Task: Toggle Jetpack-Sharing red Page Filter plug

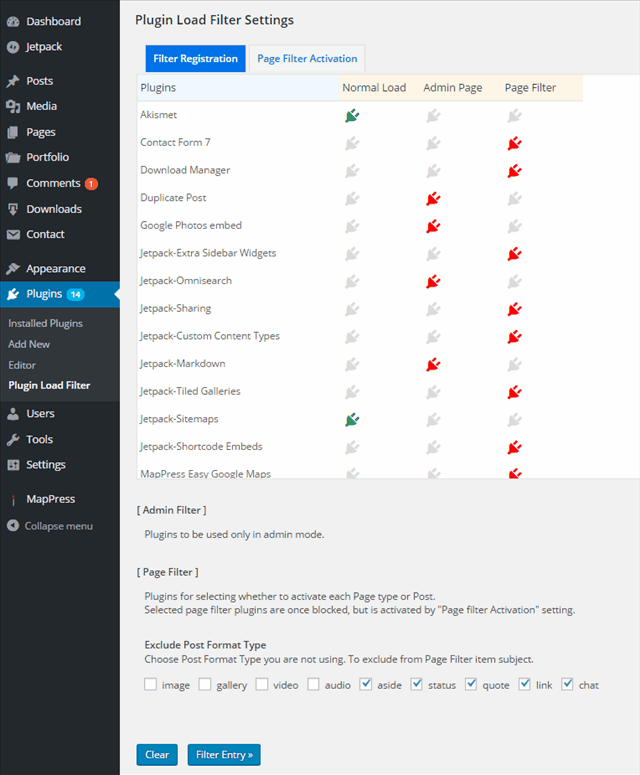Action: coord(514,310)
